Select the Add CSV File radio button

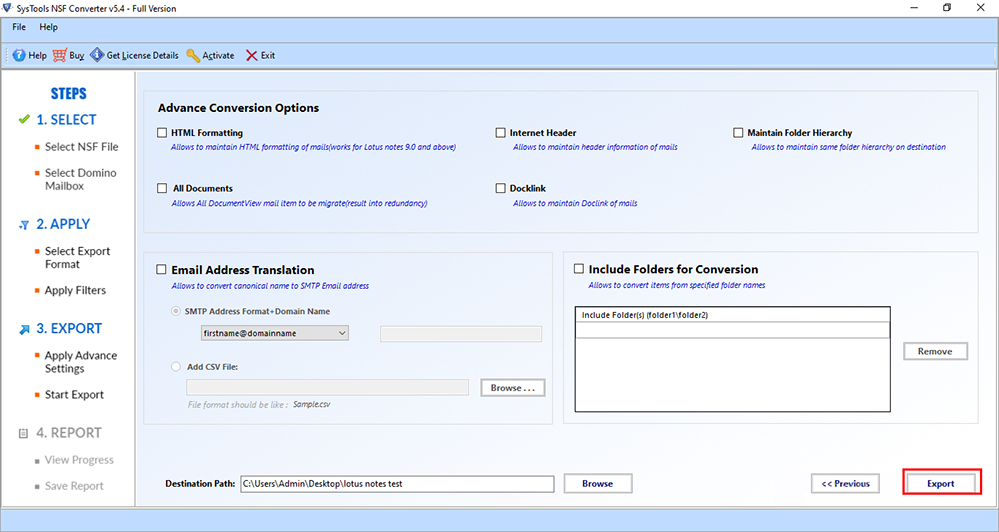(x=177, y=367)
